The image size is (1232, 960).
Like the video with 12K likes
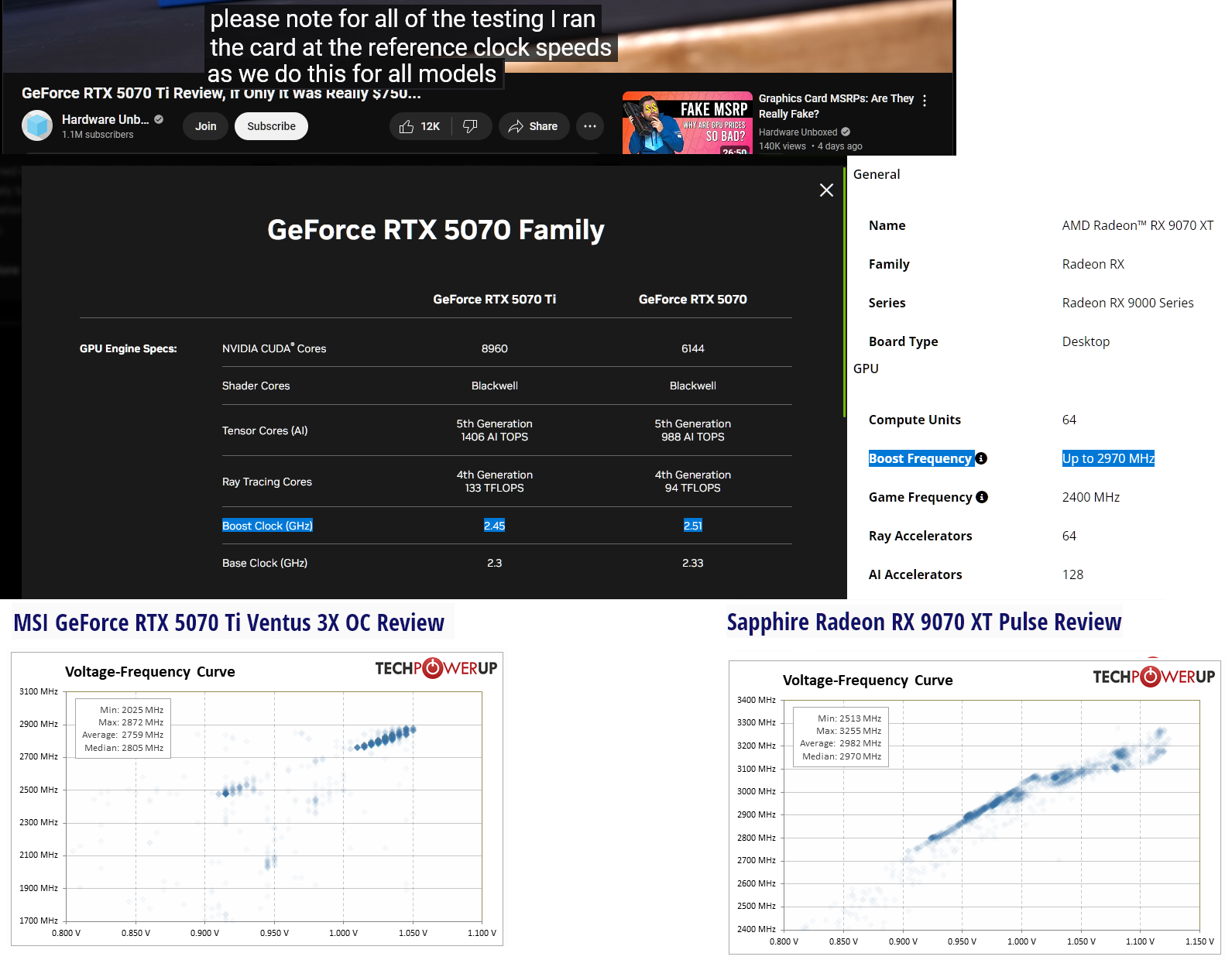click(419, 126)
